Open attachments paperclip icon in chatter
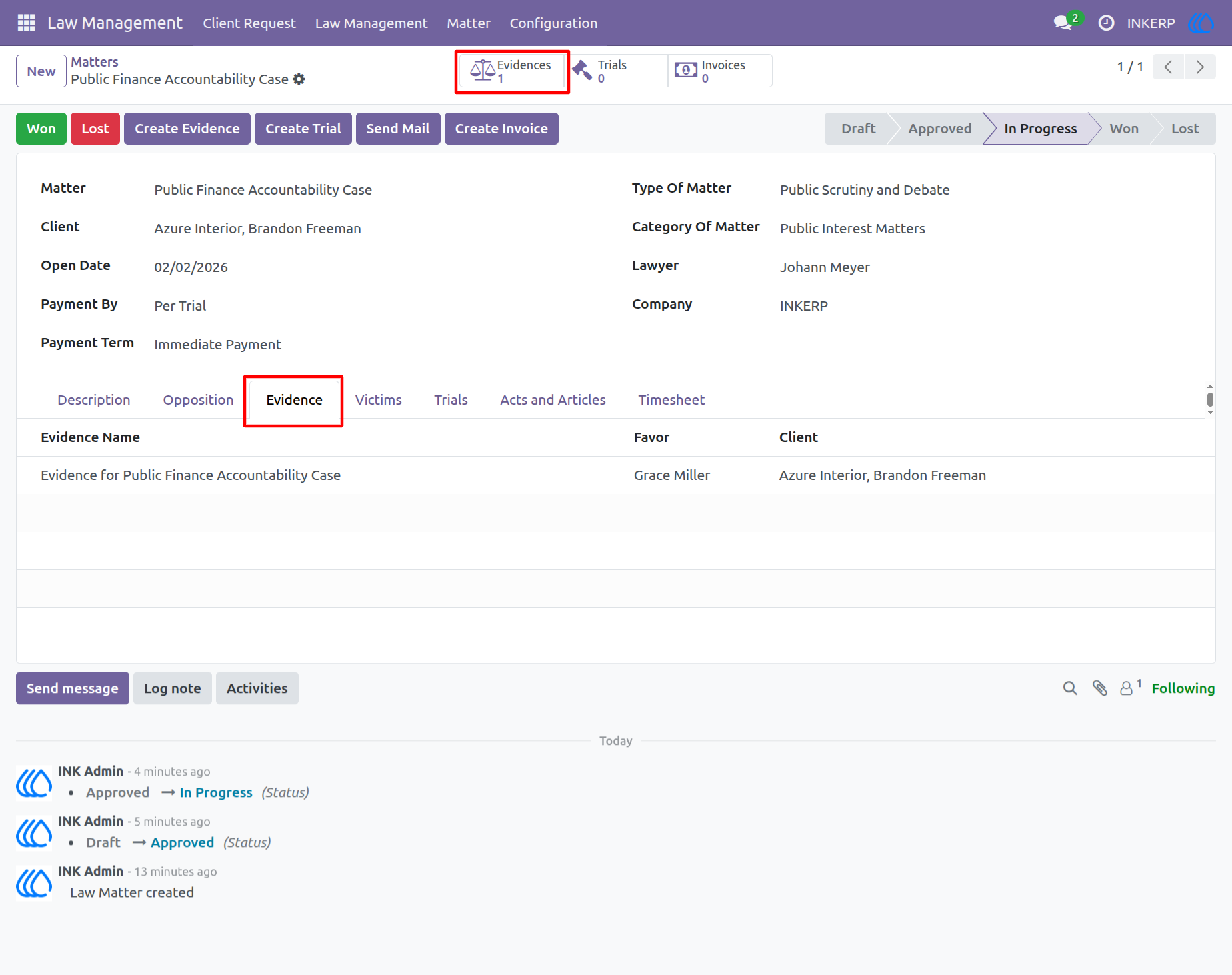Image resolution: width=1232 pixels, height=975 pixels. 1100,688
